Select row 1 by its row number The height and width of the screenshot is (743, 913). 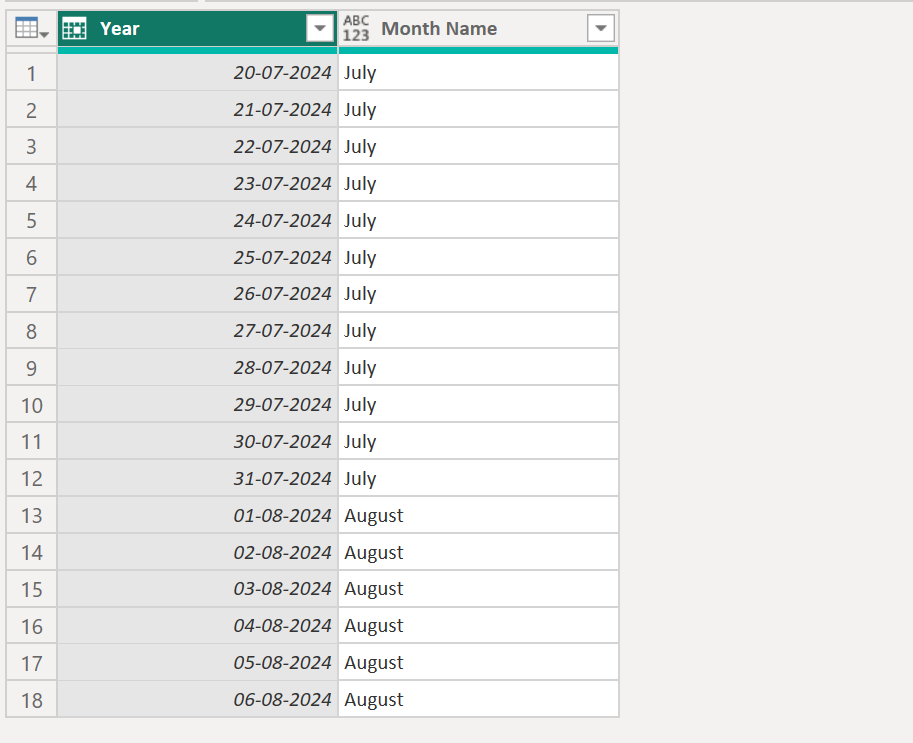pyautogui.click(x=31, y=72)
